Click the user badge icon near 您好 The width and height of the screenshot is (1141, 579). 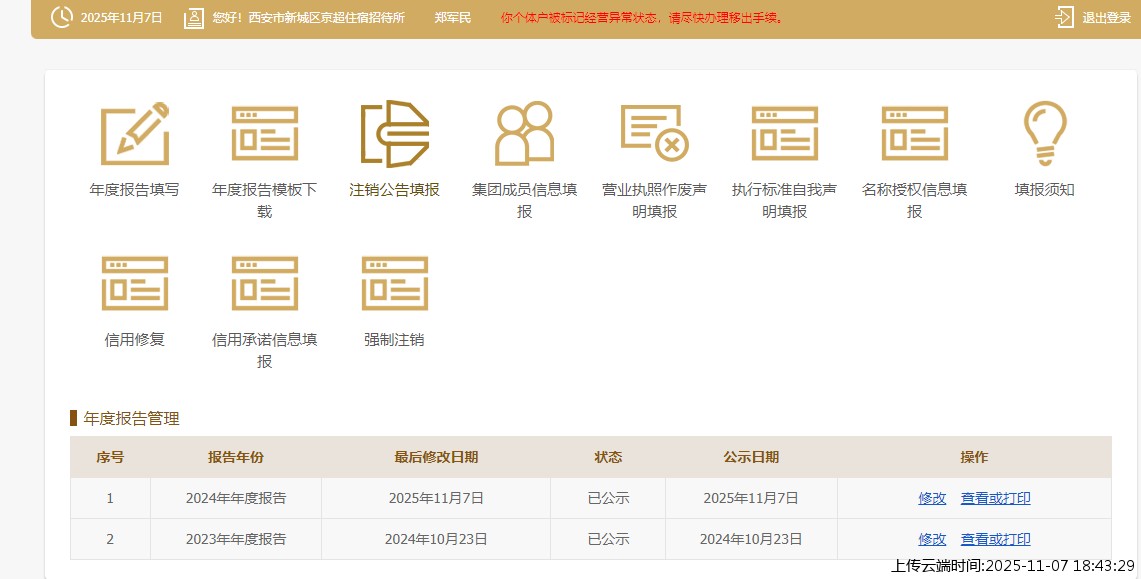(x=193, y=17)
